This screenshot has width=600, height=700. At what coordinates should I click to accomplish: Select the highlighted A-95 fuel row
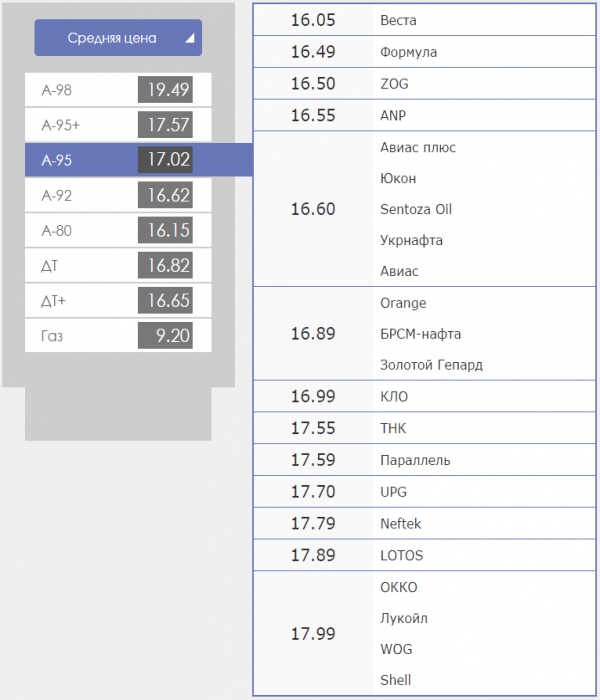coord(138,160)
